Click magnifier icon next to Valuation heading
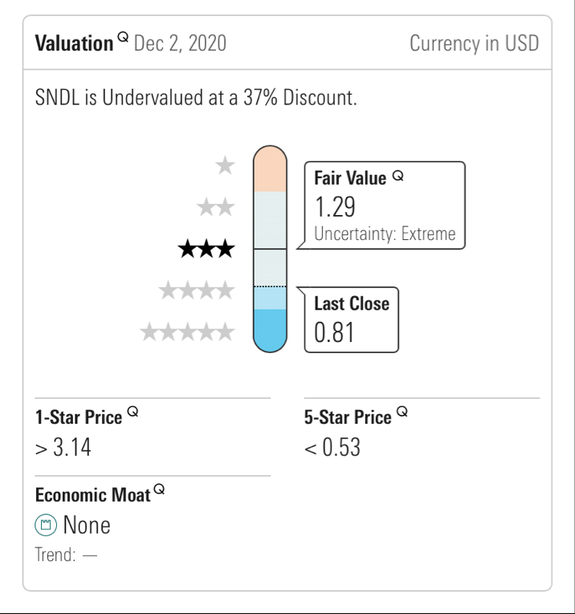Viewport: 575px width, 614px height. (123, 38)
